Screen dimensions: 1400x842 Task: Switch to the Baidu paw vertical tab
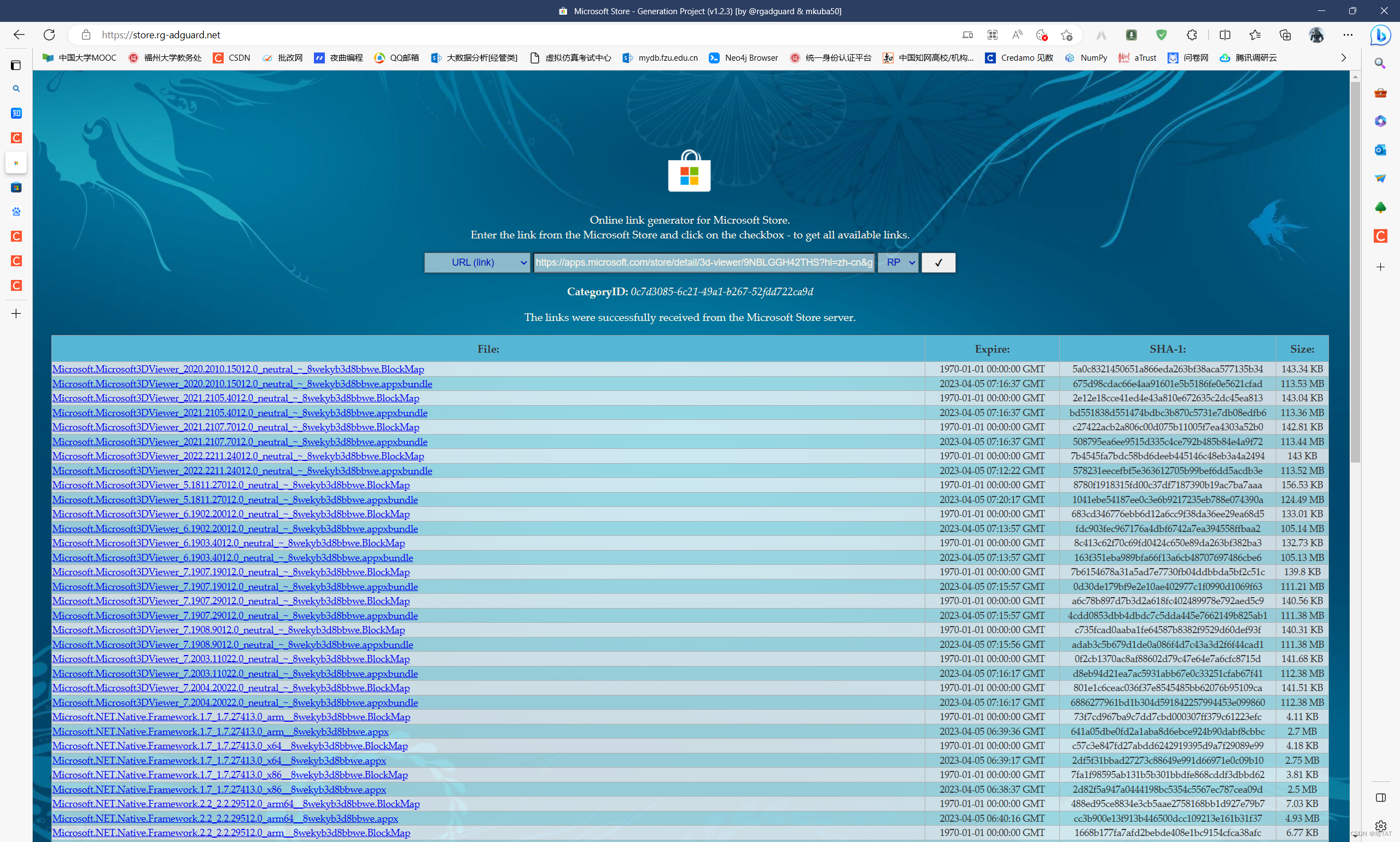point(16,212)
